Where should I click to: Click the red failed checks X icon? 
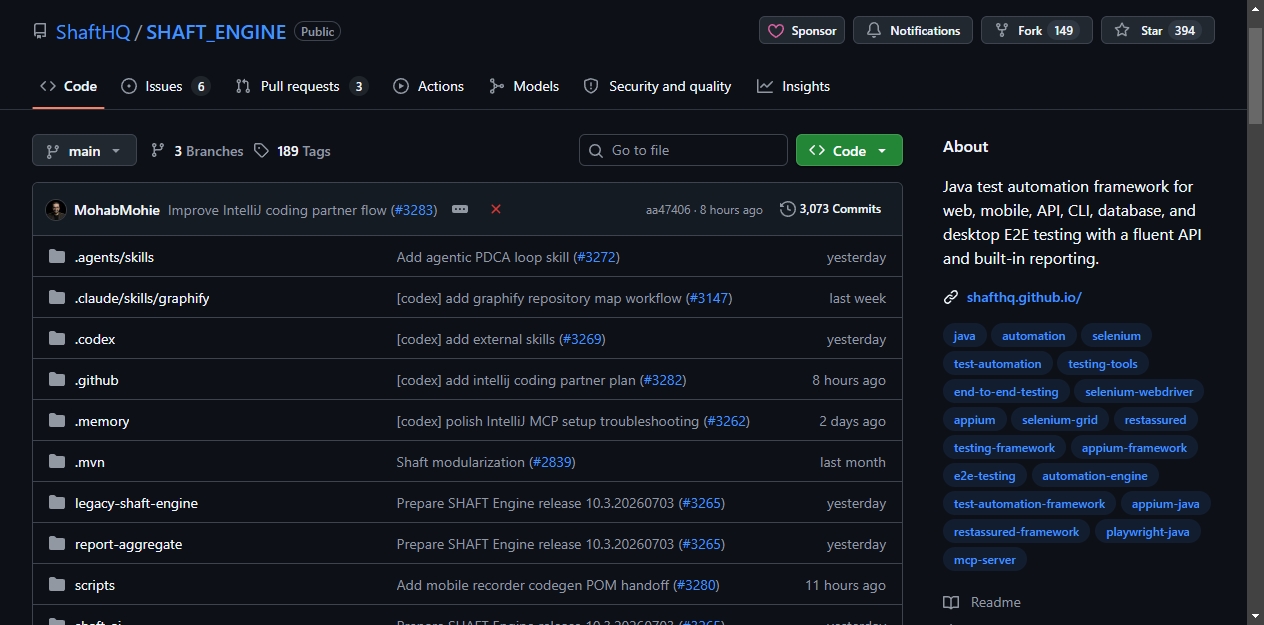pyautogui.click(x=496, y=209)
